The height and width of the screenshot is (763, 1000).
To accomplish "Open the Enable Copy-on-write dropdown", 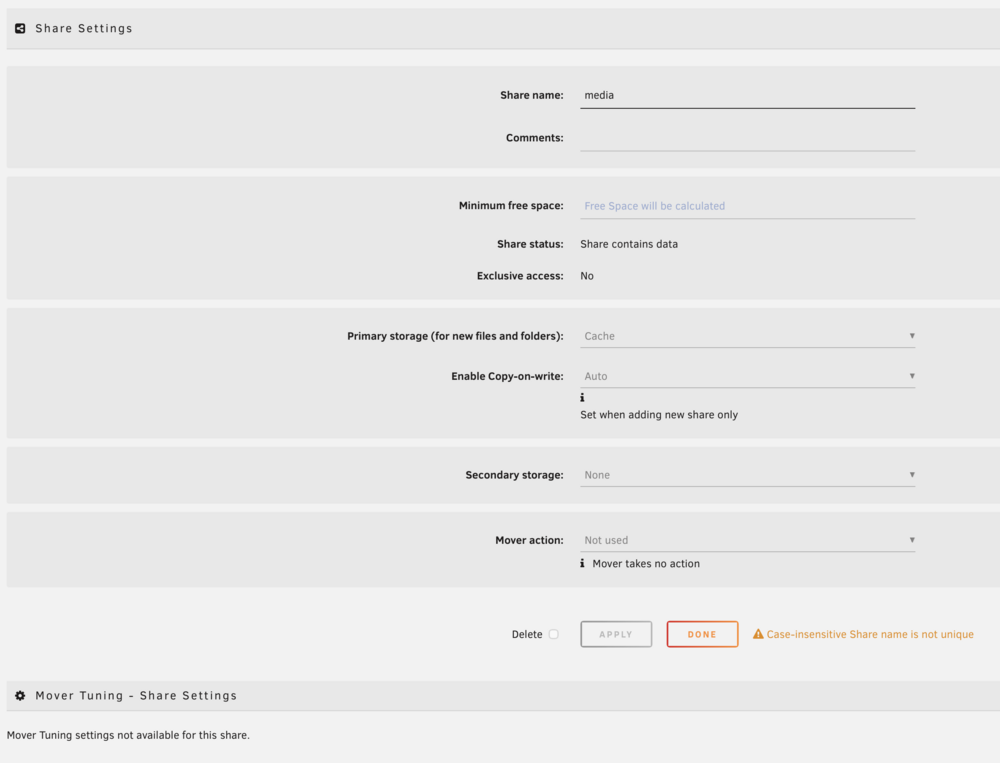I will click(x=747, y=376).
